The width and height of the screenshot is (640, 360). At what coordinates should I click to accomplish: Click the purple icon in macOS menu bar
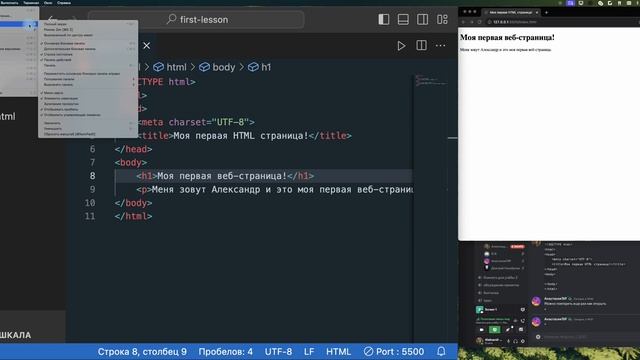[x=570, y=3]
